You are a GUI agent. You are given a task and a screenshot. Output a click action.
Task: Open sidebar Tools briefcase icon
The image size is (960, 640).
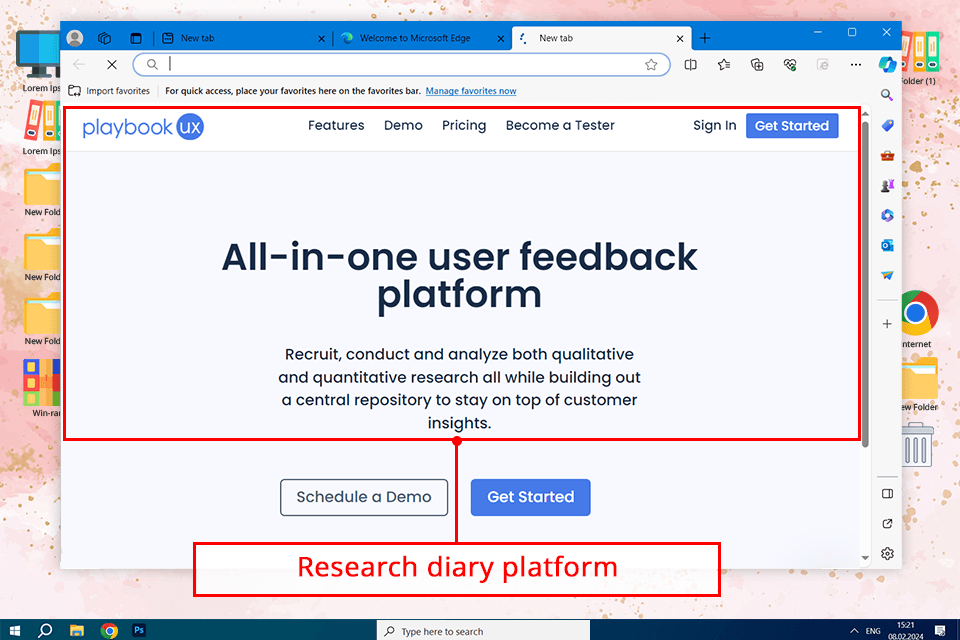[887, 155]
